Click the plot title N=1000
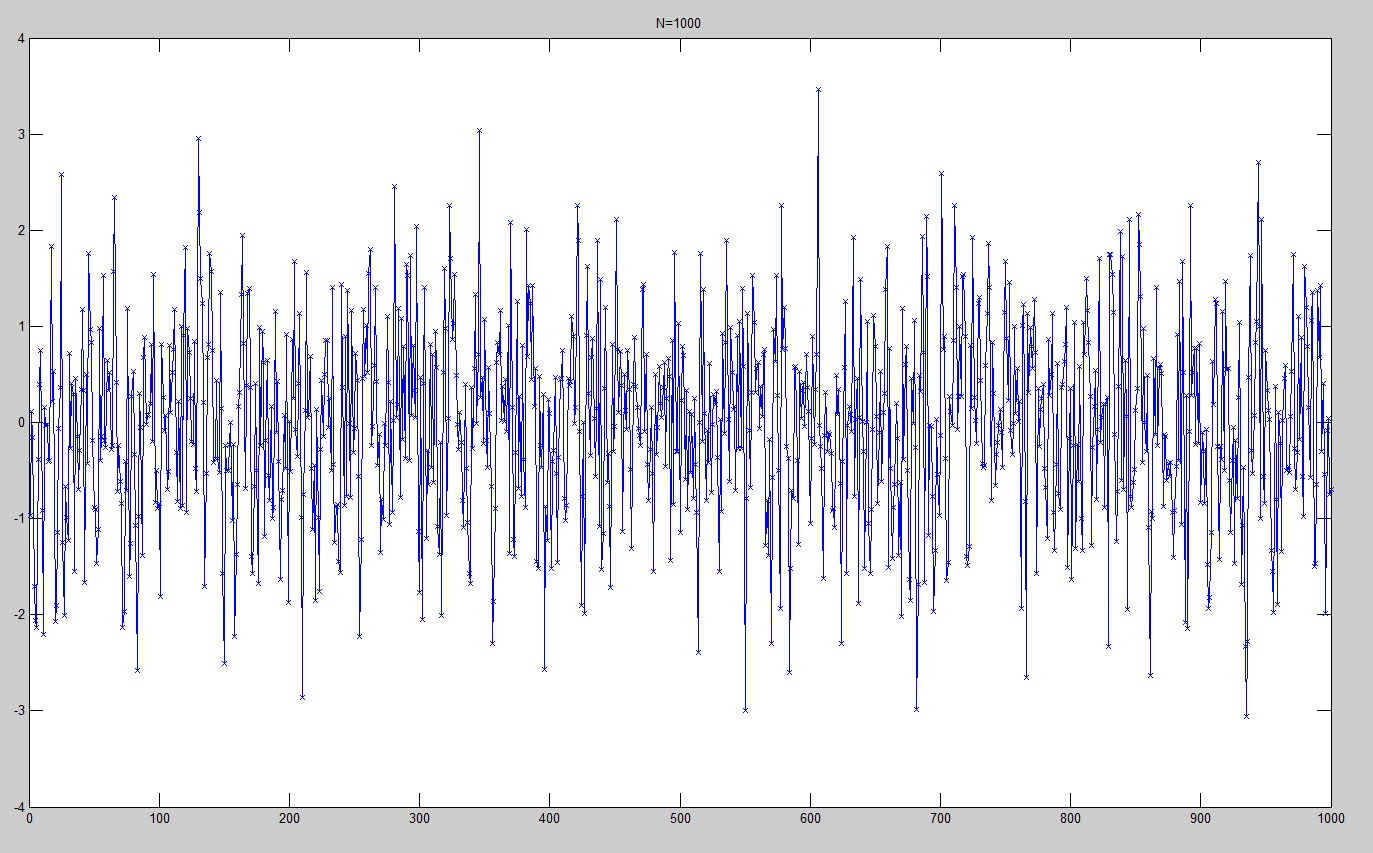Viewport: 1373px width, 853px height. [x=680, y=22]
